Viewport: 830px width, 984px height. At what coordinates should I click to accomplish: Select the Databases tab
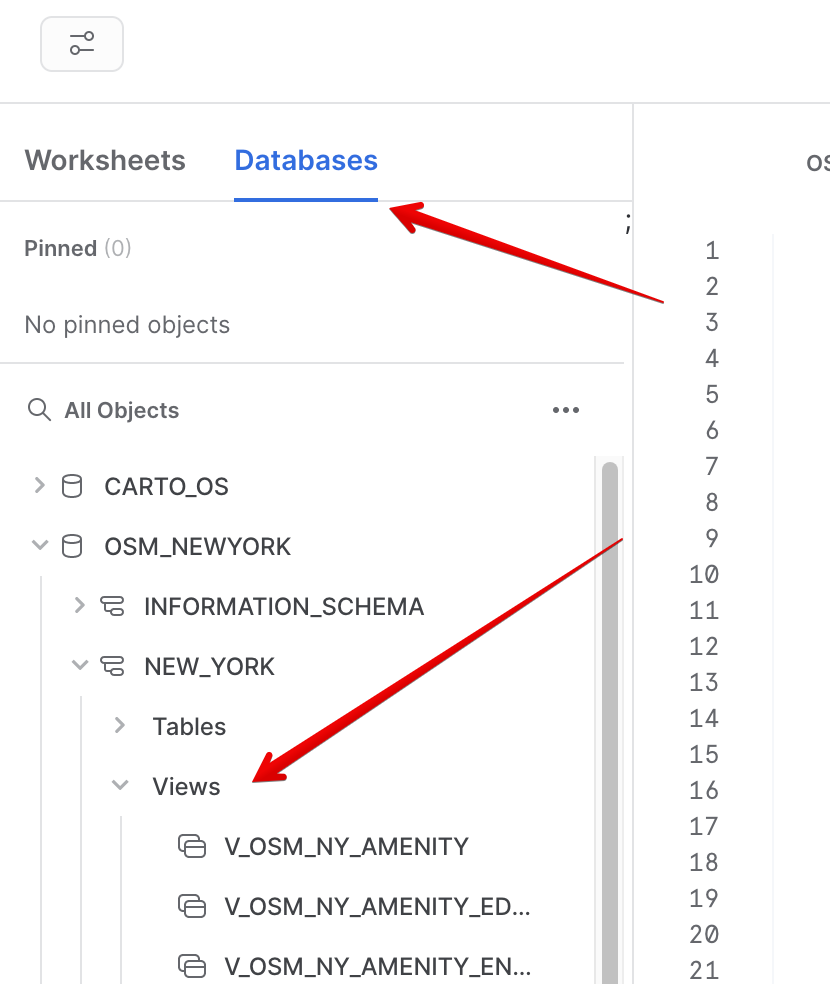[306, 160]
